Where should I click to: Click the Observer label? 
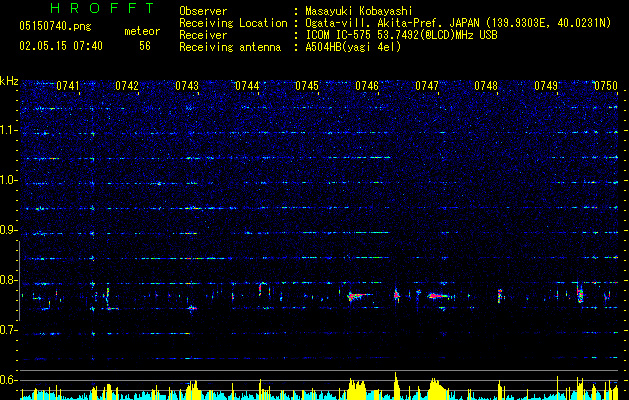point(203,11)
